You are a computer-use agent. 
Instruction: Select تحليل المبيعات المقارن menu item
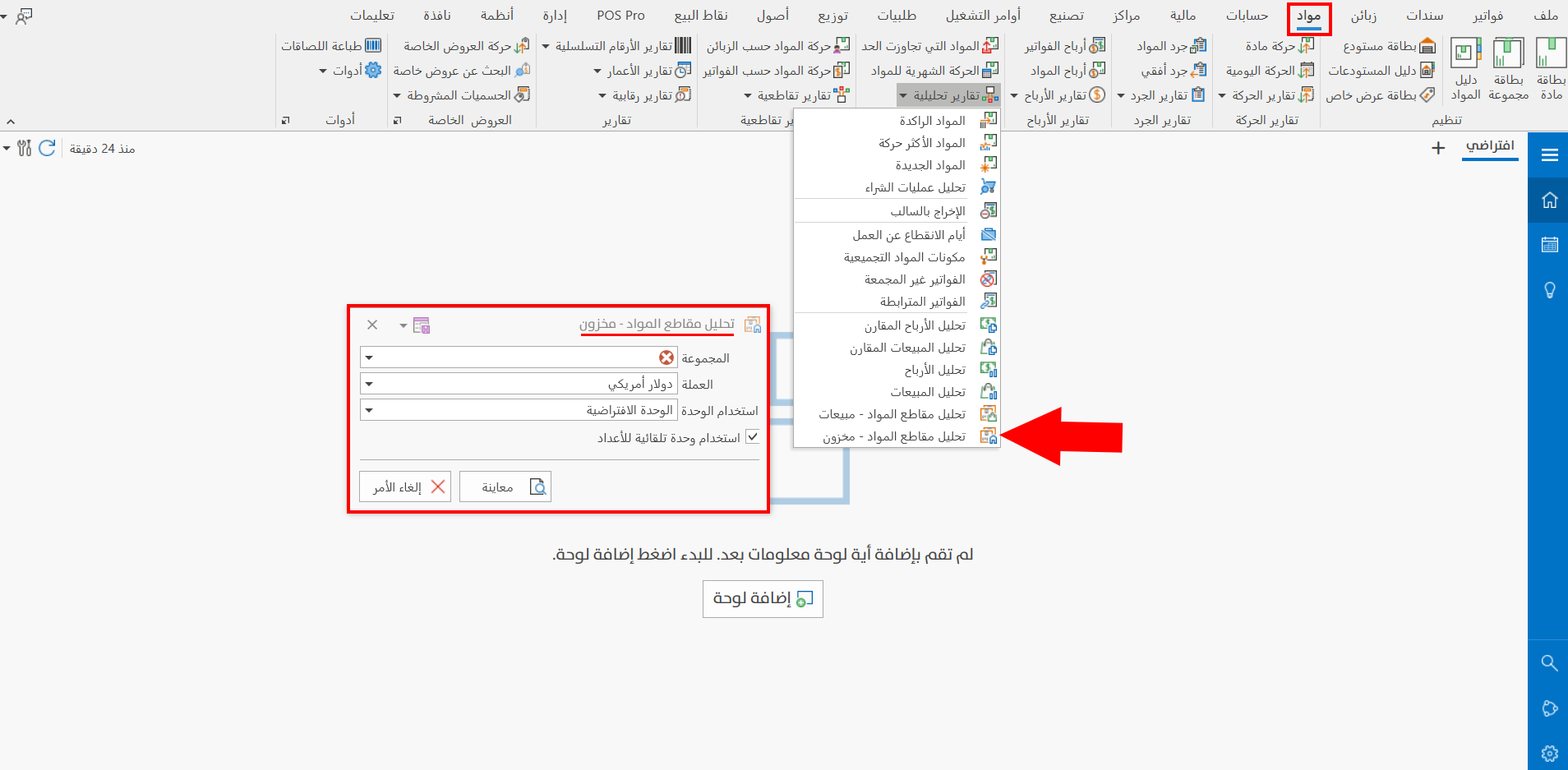897,348
